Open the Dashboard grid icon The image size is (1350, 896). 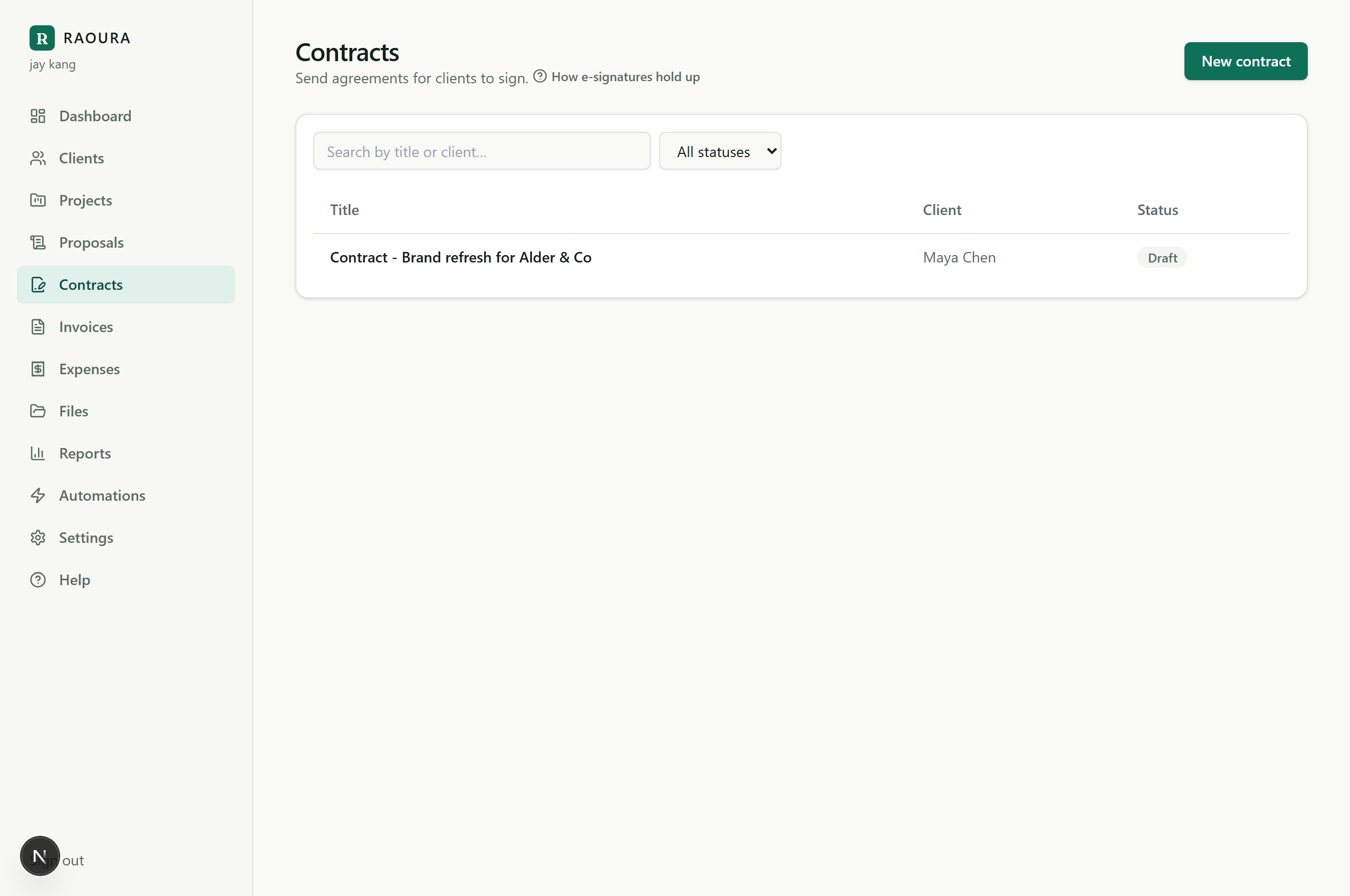tap(38, 116)
